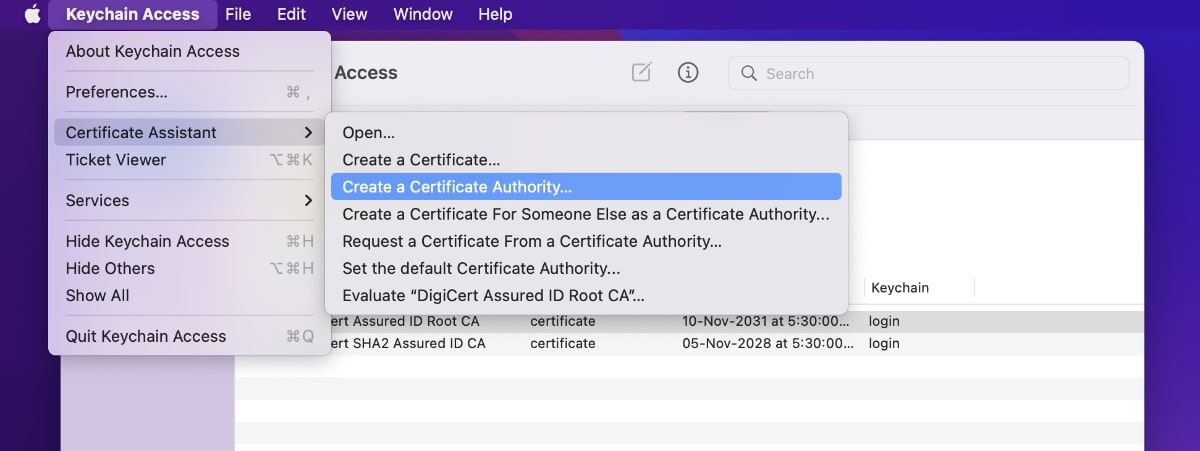Sort by the Keychain column header
1200x451 pixels.
[900, 287]
